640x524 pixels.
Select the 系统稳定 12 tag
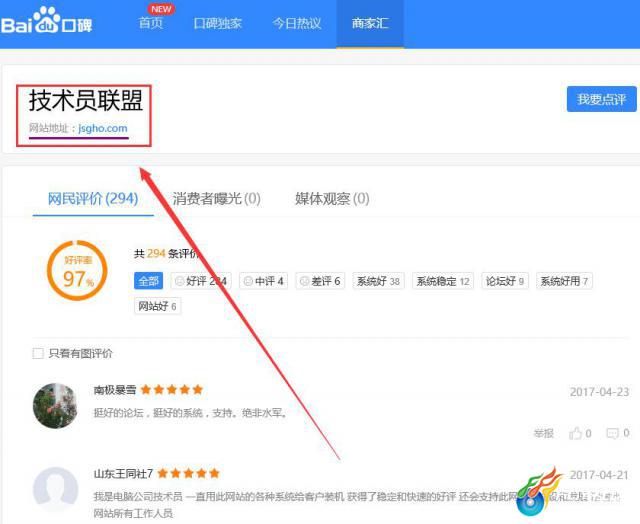coord(443,281)
